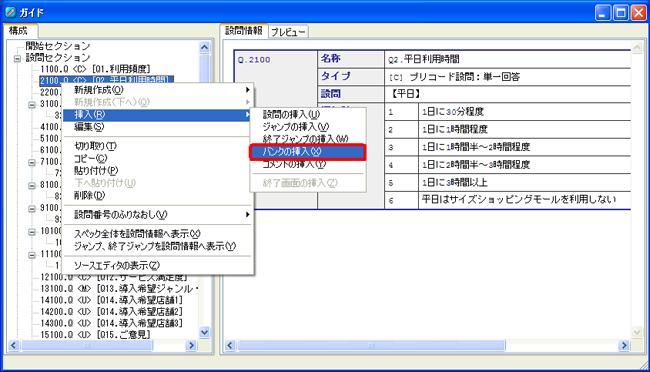The width and height of the screenshot is (650, 372).
Task: Click the 12100.0 Q12.サービス満足度 tree row
Action: click(x=114, y=277)
